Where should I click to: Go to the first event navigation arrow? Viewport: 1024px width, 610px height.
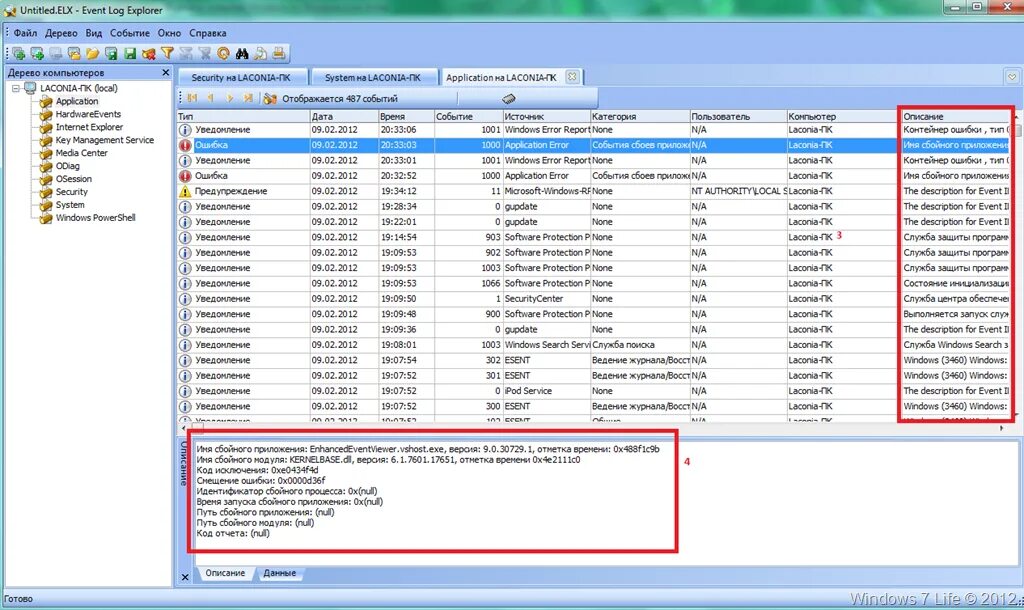(x=192, y=98)
